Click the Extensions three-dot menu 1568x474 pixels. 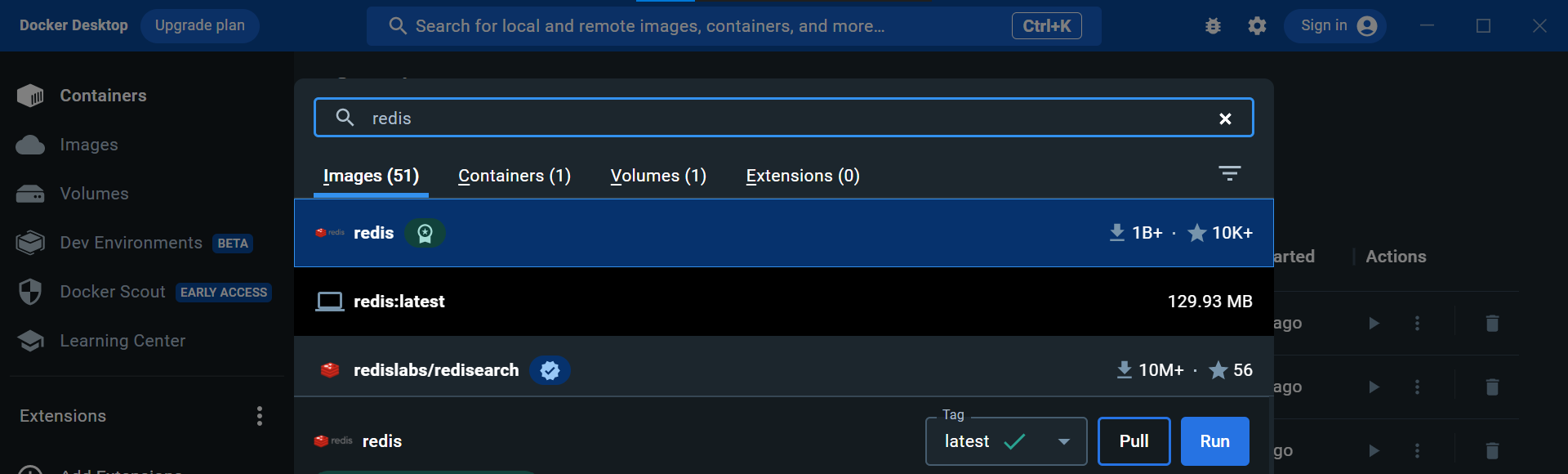pos(260,416)
